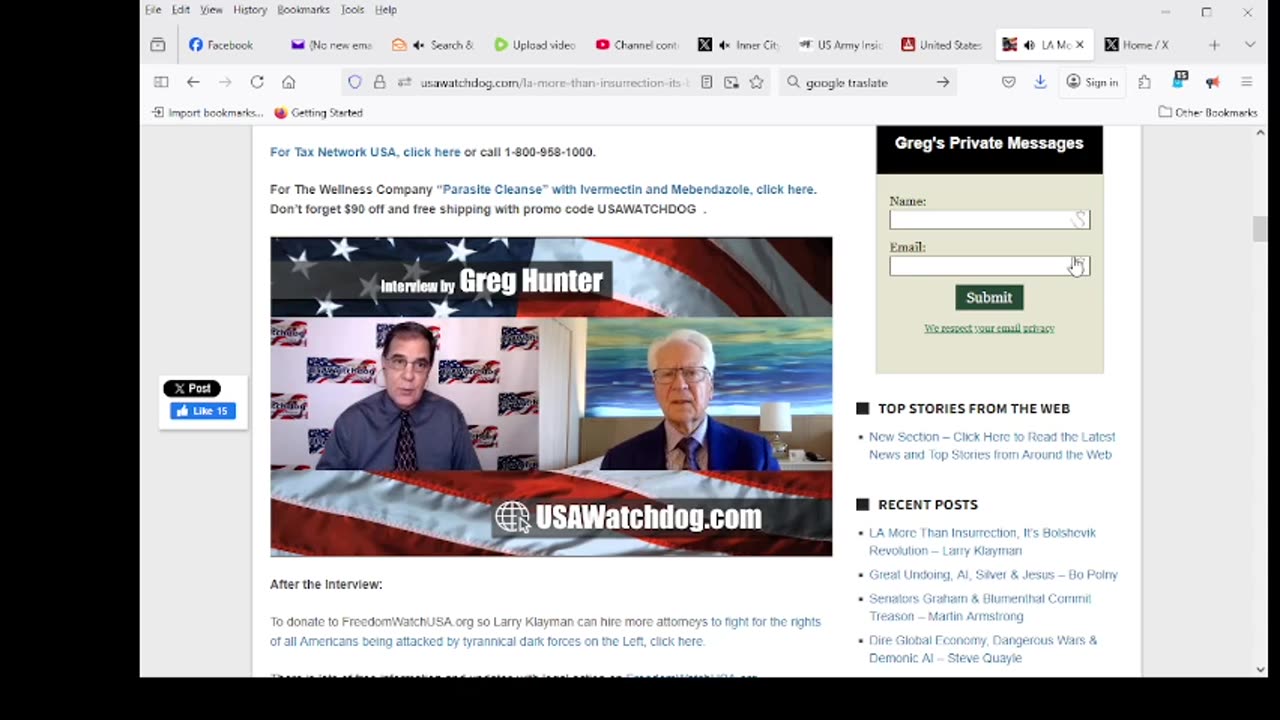Screen dimensions: 1280x720
Task: Mute audio on the Search tab
Action: (x=419, y=45)
